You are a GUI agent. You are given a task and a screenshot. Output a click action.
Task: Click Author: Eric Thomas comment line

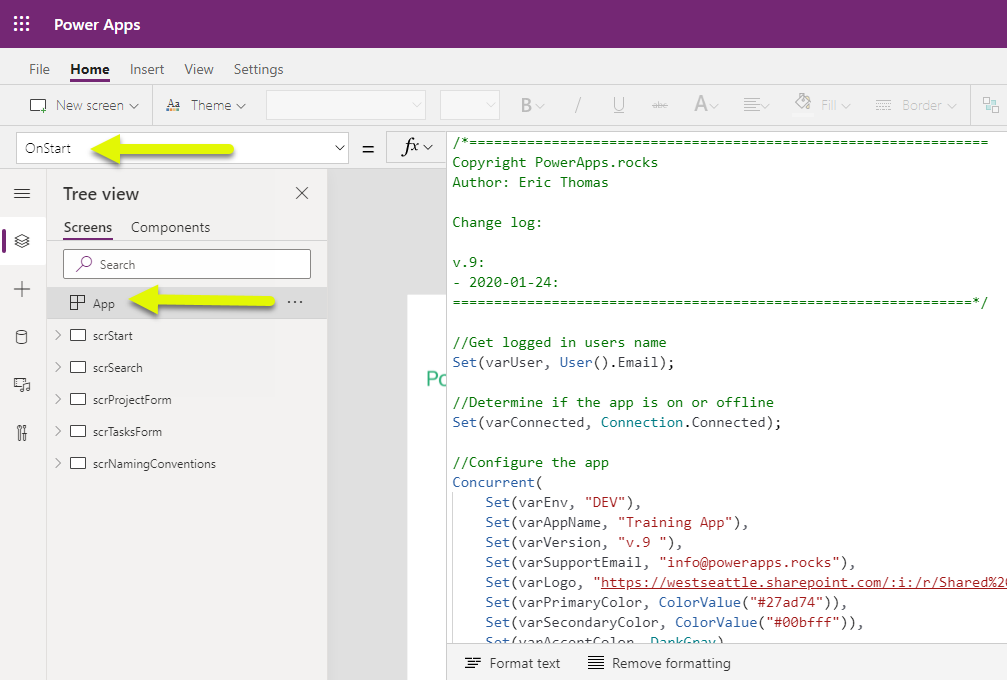click(530, 182)
